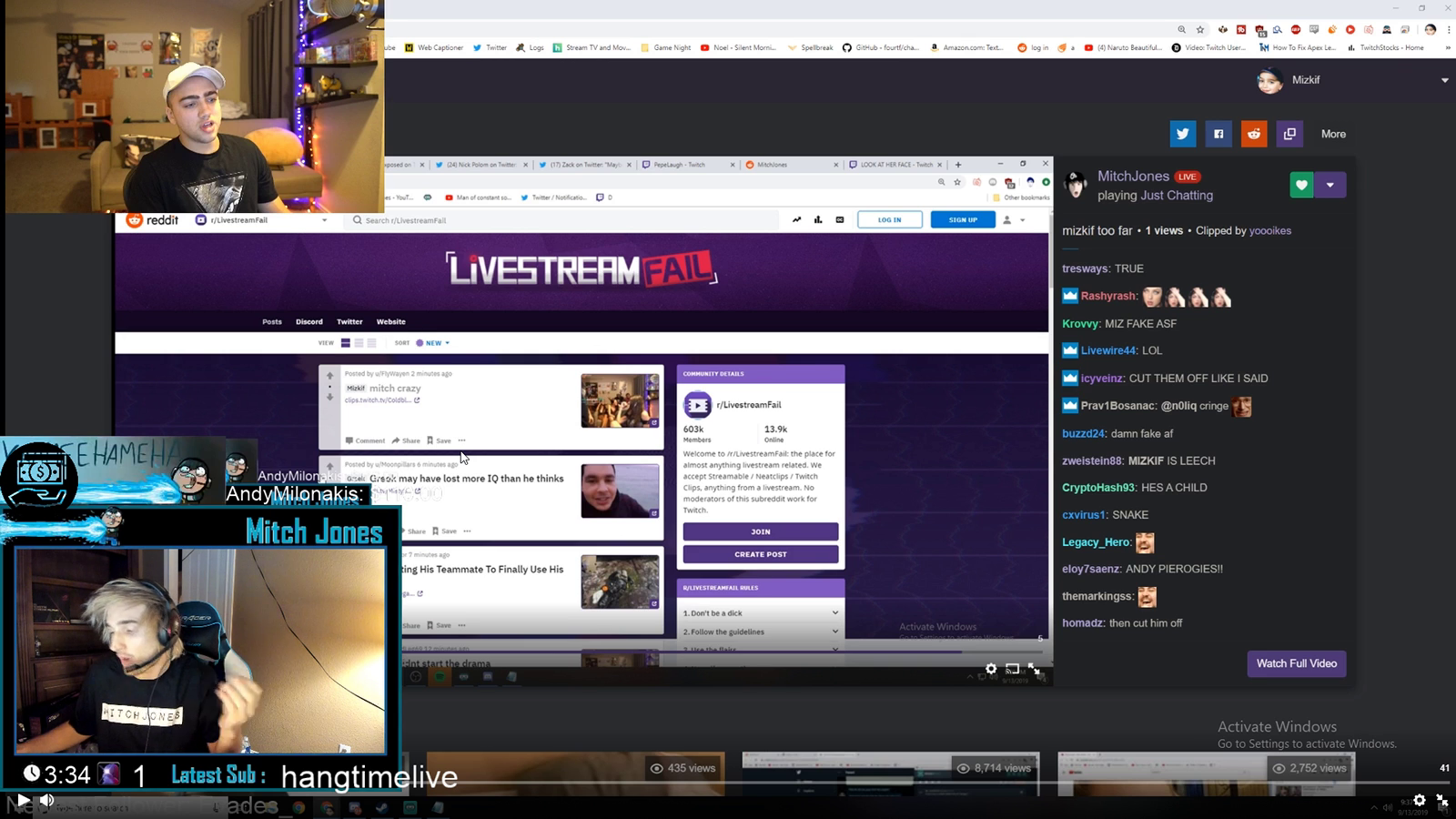Screen dimensions: 1456x819
Task: Open the GitHub bookmark
Action: (881, 47)
